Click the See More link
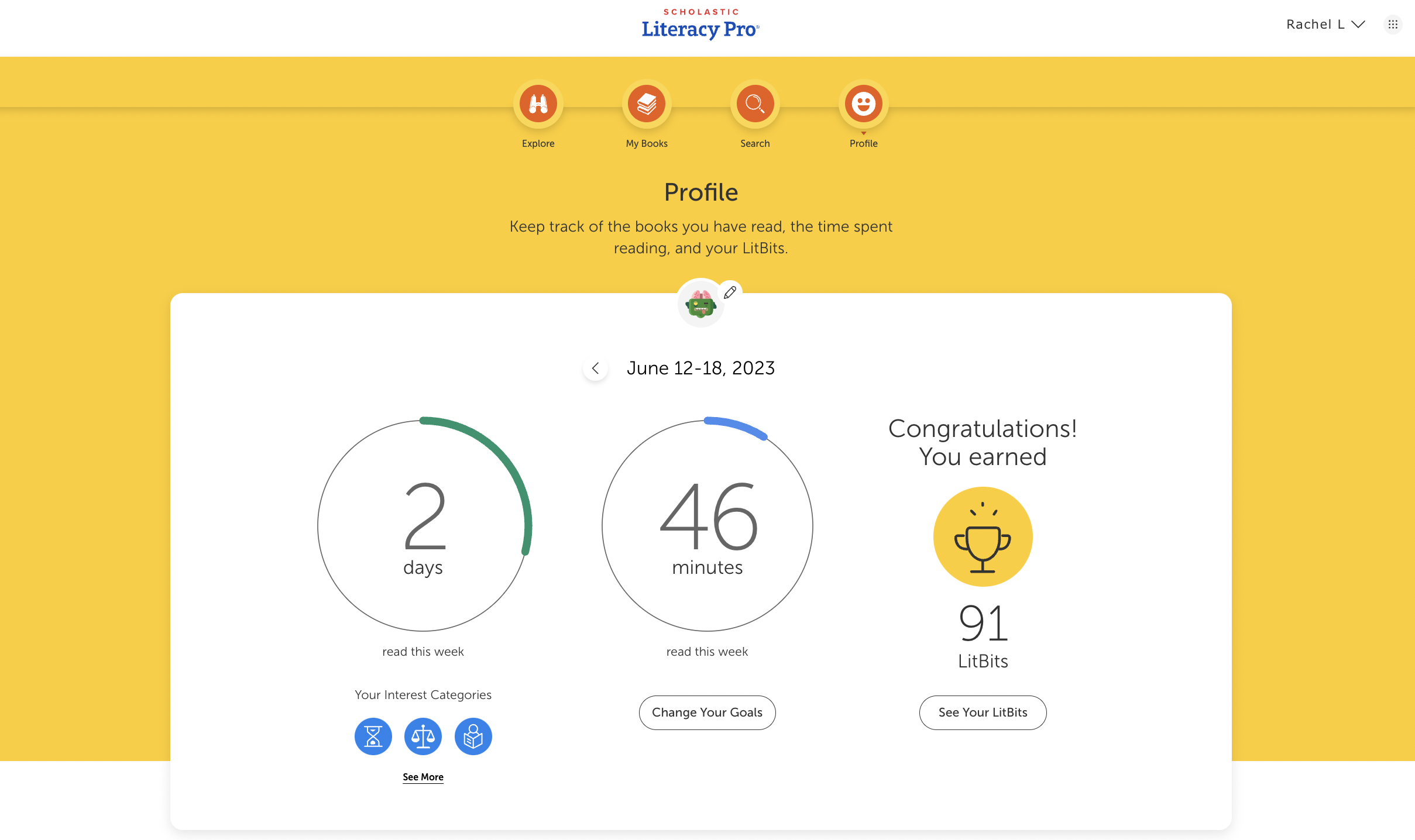This screenshot has width=1415, height=840. click(x=423, y=777)
